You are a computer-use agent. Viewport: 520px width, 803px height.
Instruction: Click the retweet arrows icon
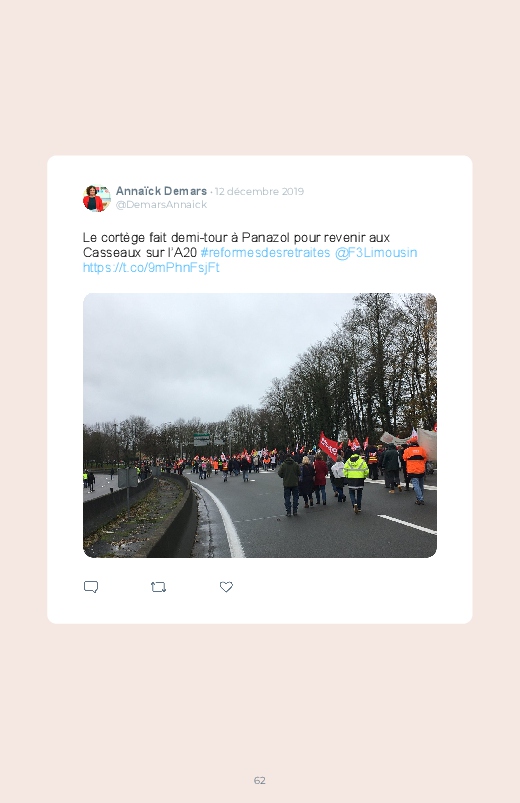158,587
